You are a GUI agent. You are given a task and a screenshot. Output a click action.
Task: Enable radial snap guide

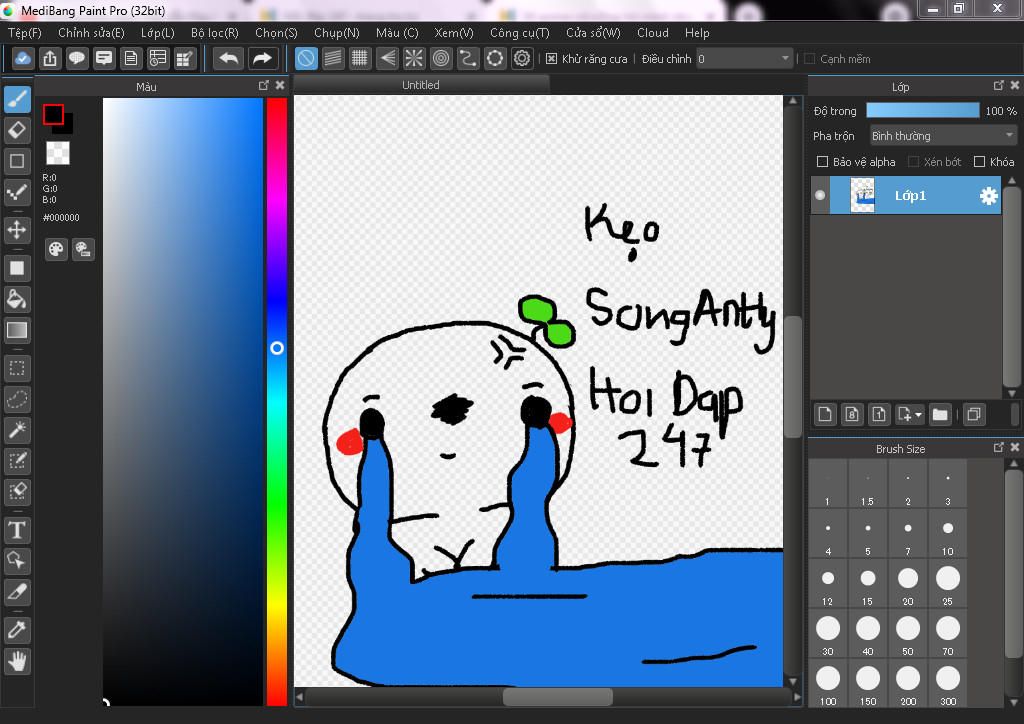point(414,59)
